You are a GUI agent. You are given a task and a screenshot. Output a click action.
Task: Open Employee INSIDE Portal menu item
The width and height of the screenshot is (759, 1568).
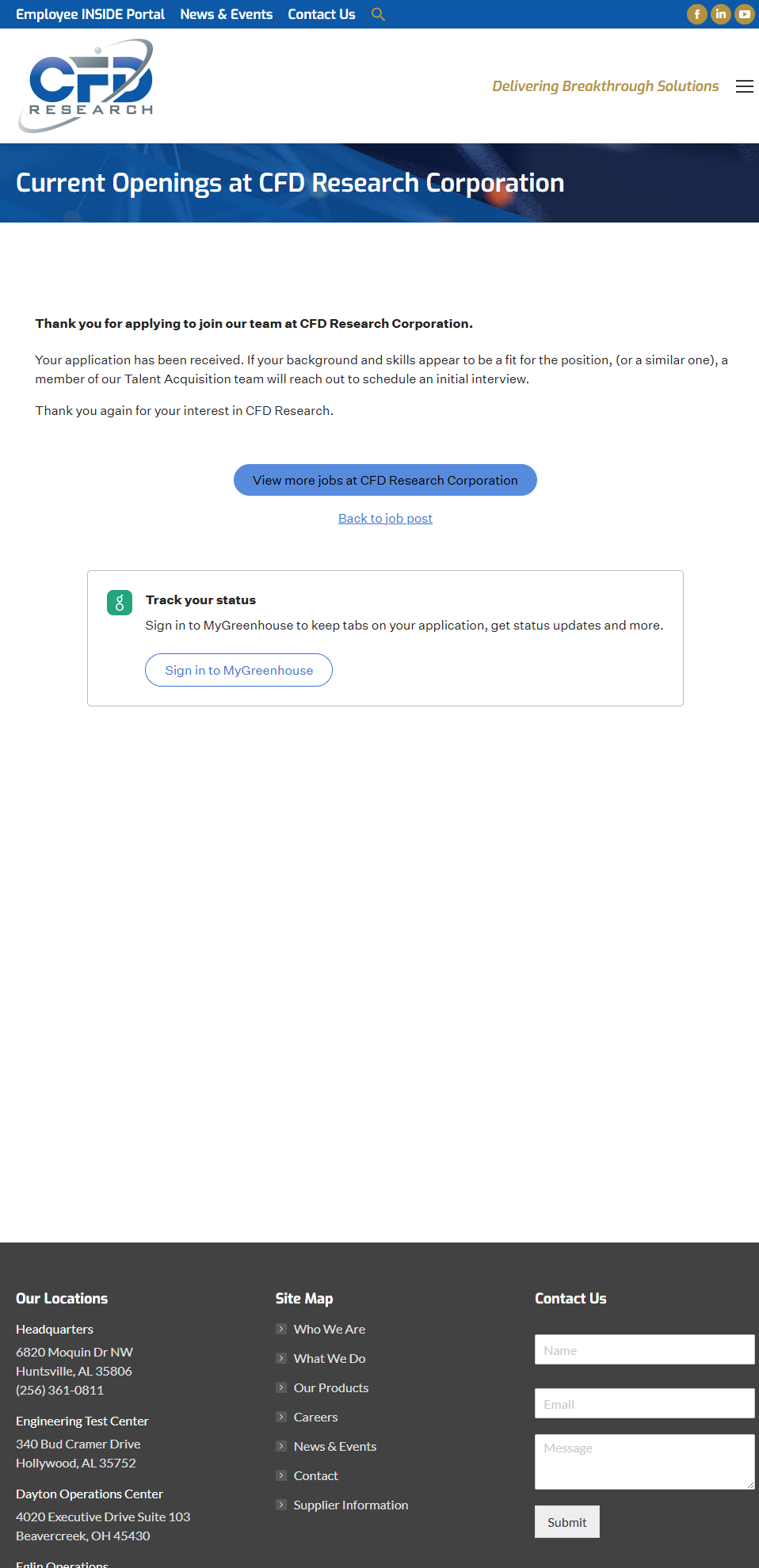(x=90, y=14)
